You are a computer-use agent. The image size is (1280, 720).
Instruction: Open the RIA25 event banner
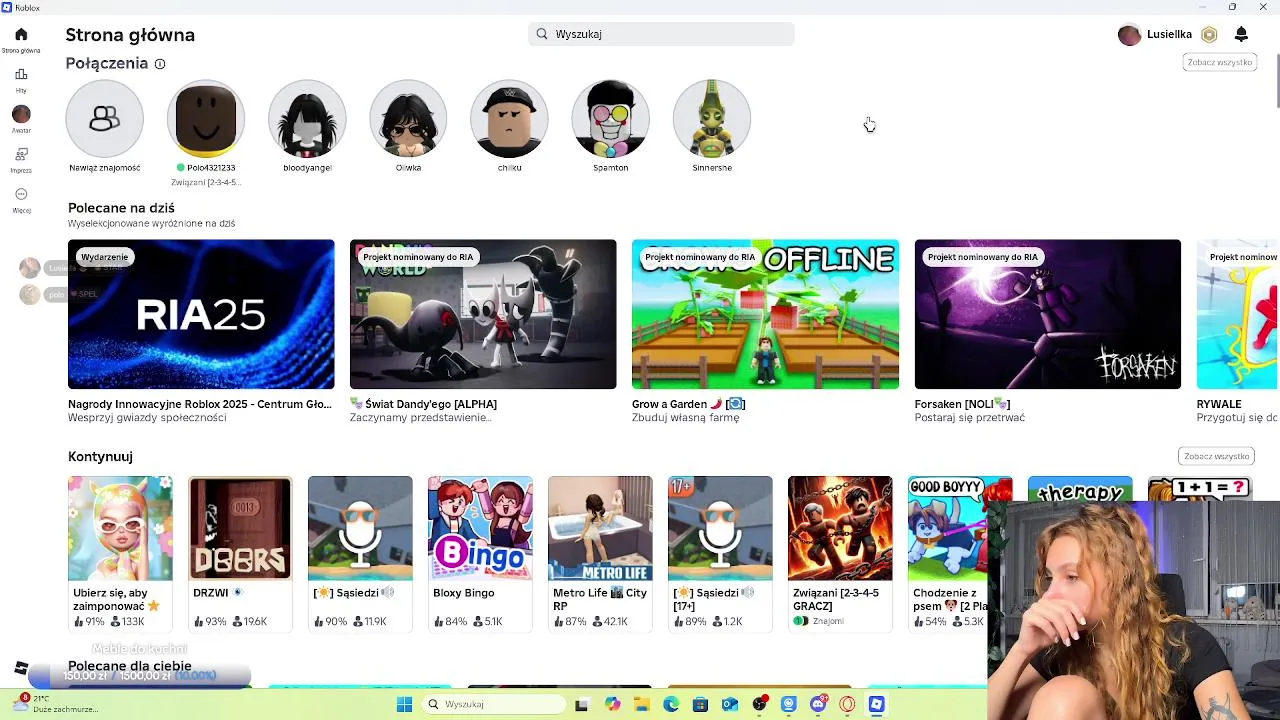pyautogui.click(x=201, y=314)
